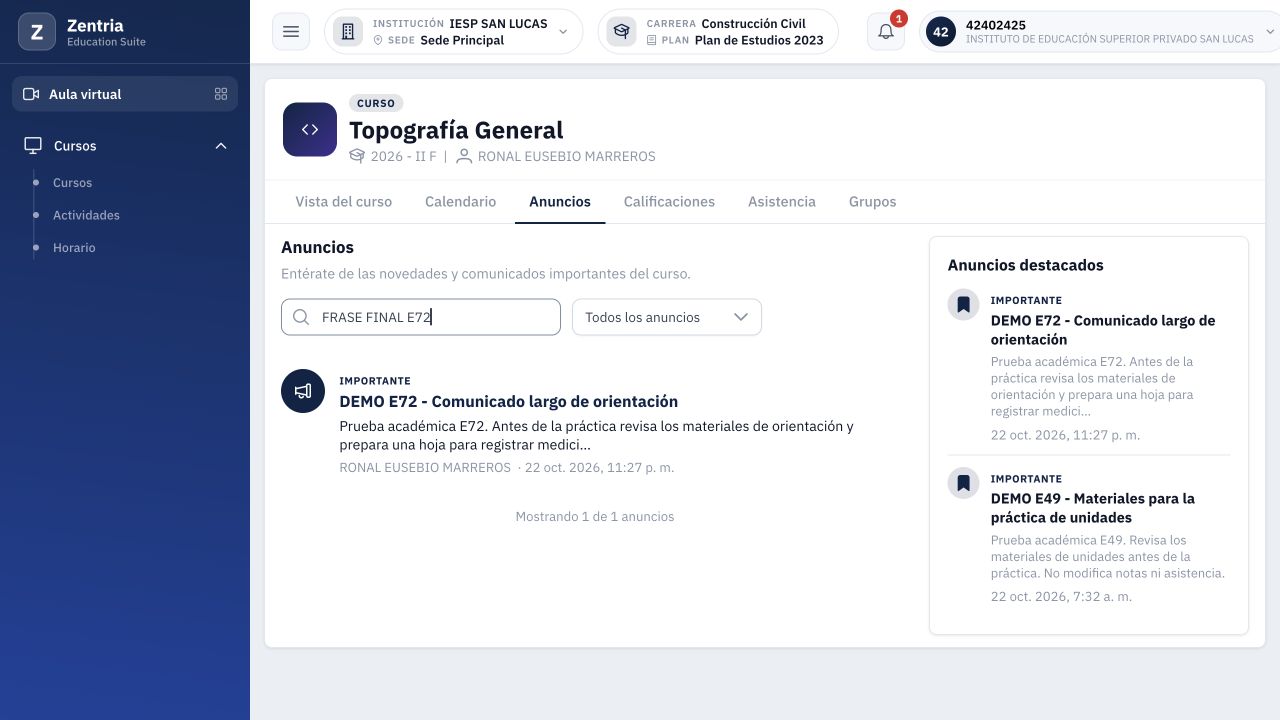Viewport: 1280px width, 720px height.
Task: Click the search magnifier icon
Action: coord(301,317)
